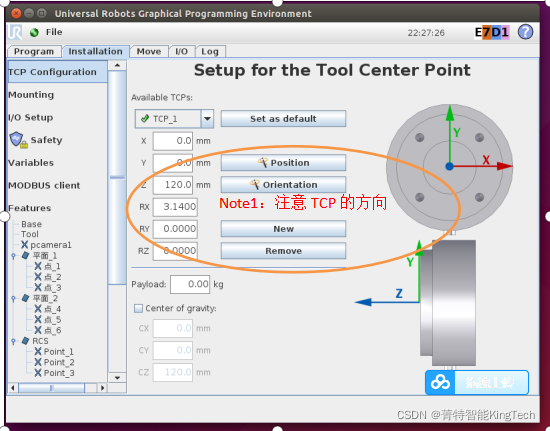Open the I/O tab
Image resolution: width=550 pixels, height=431 pixels.
click(x=181, y=52)
